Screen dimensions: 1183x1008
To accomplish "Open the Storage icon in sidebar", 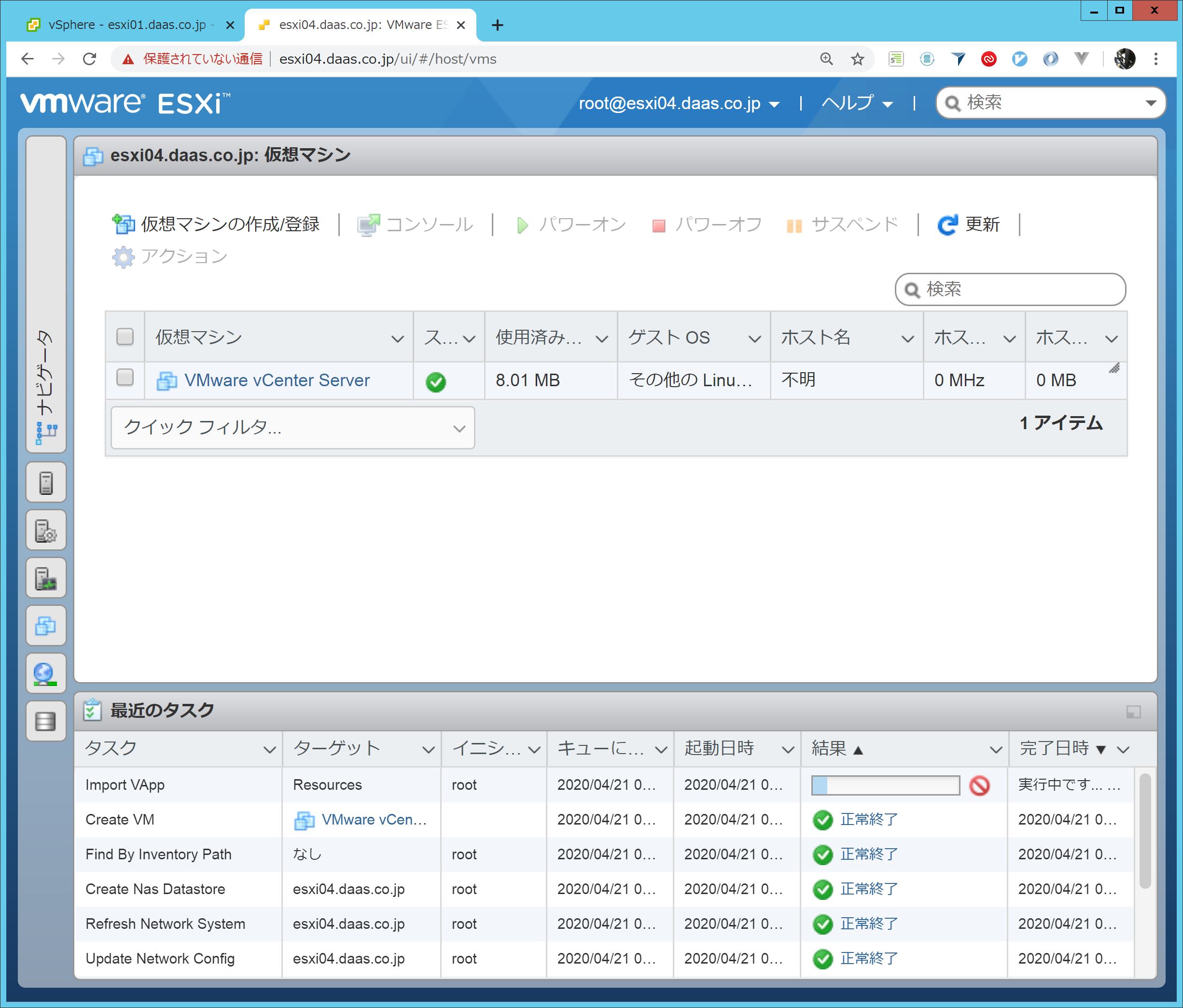I will click(46, 721).
